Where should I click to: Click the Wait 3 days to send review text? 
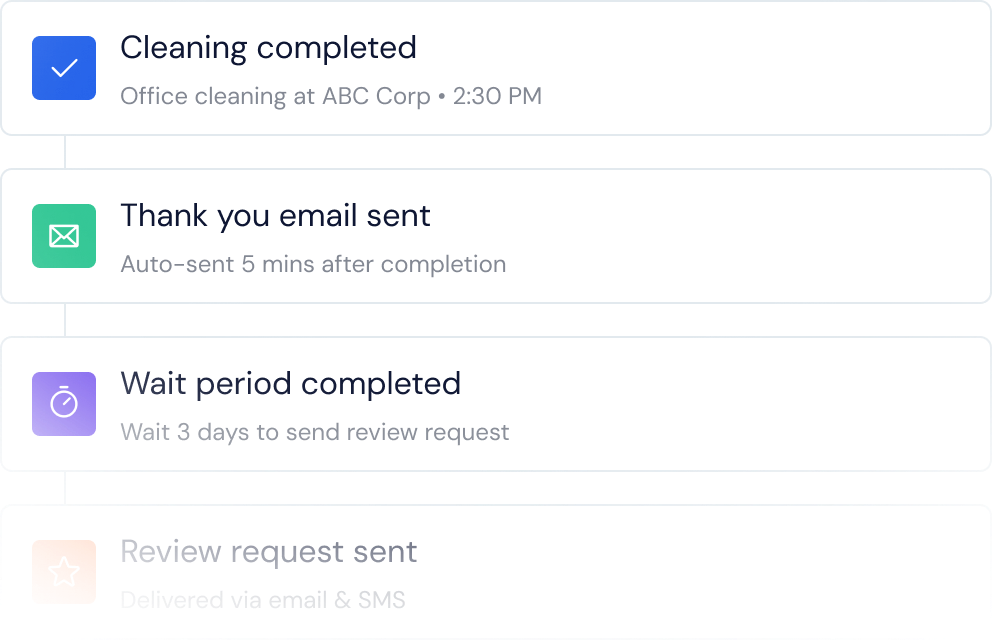tap(314, 432)
